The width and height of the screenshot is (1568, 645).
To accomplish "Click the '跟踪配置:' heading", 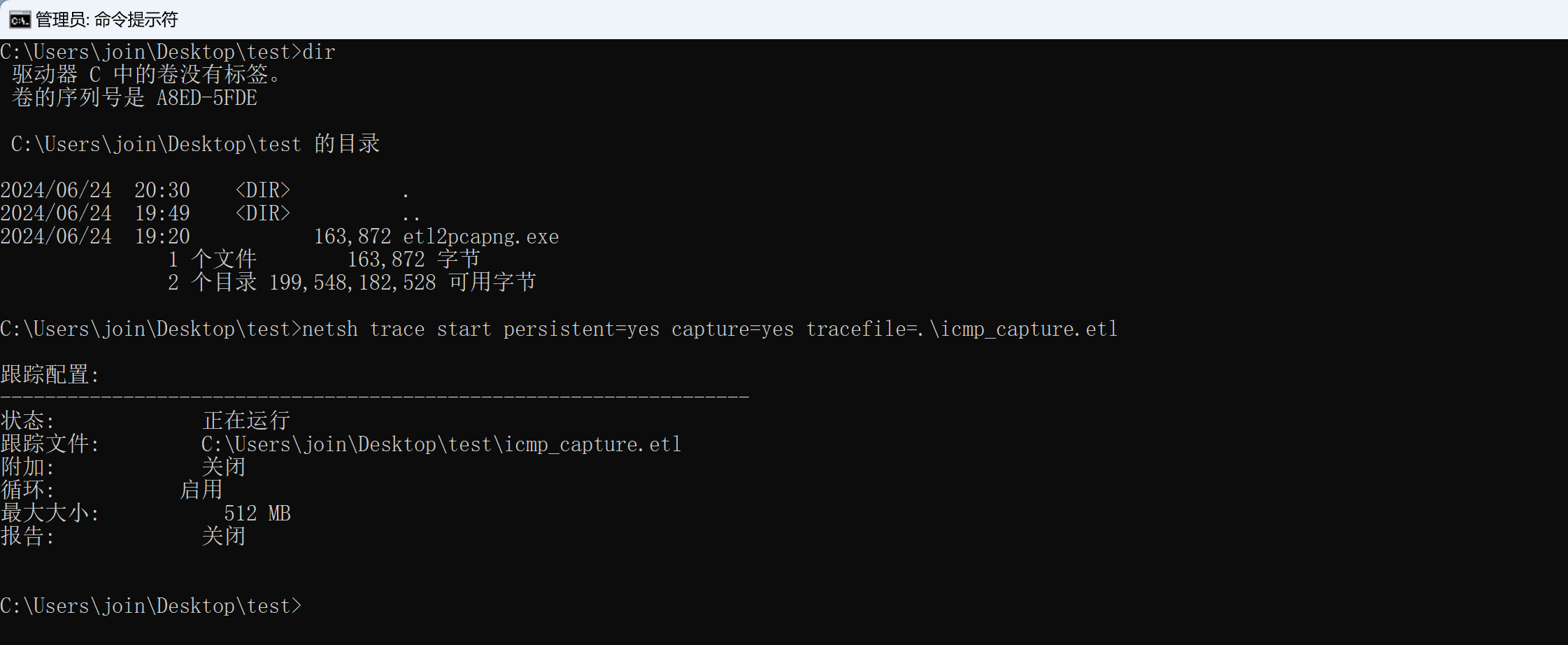I will (x=50, y=374).
